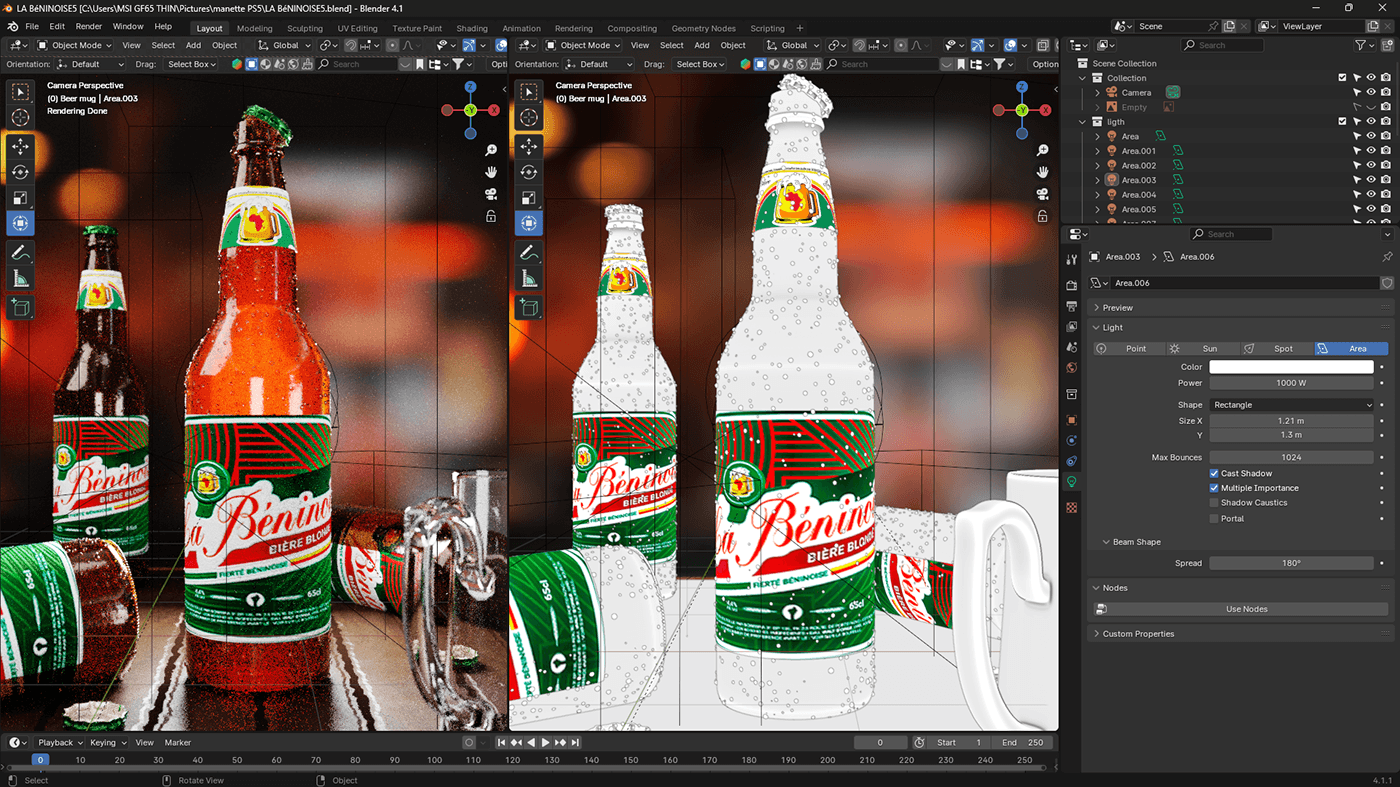Click zoom magnifier icon in left viewport

(x=491, y=150)
